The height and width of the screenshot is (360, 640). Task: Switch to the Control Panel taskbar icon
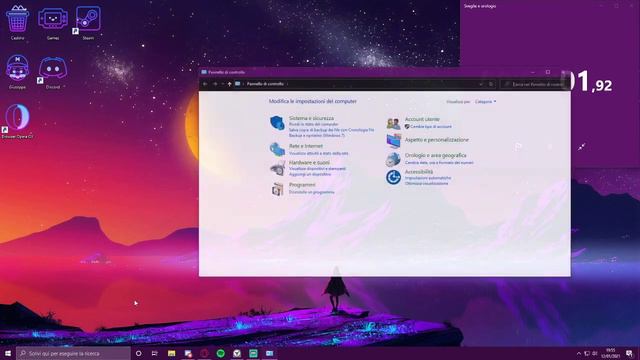click(x=269, y=353)
